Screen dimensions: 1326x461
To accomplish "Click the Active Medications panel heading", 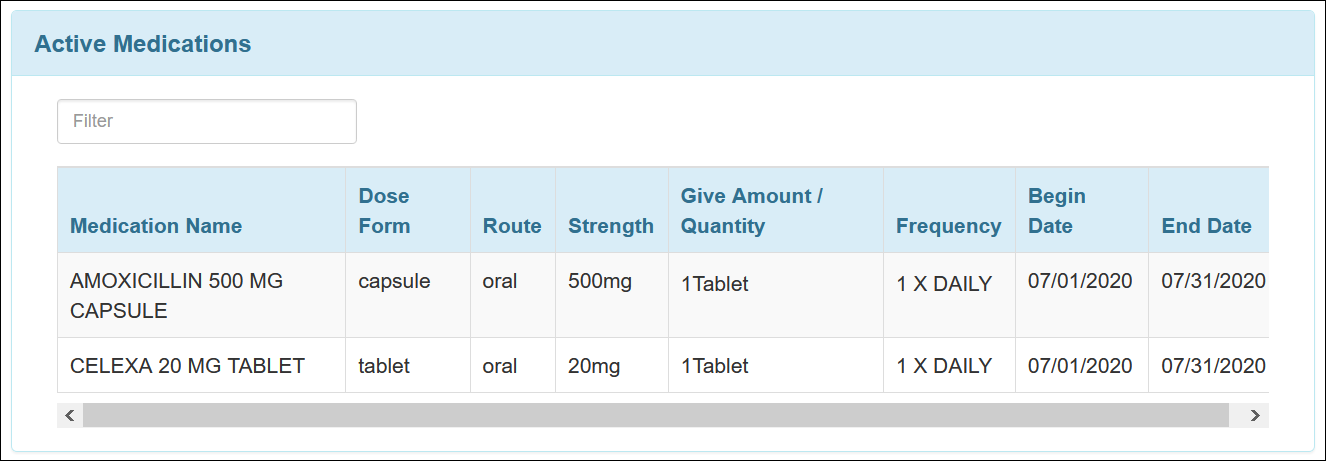I will [x=143, y=44].
